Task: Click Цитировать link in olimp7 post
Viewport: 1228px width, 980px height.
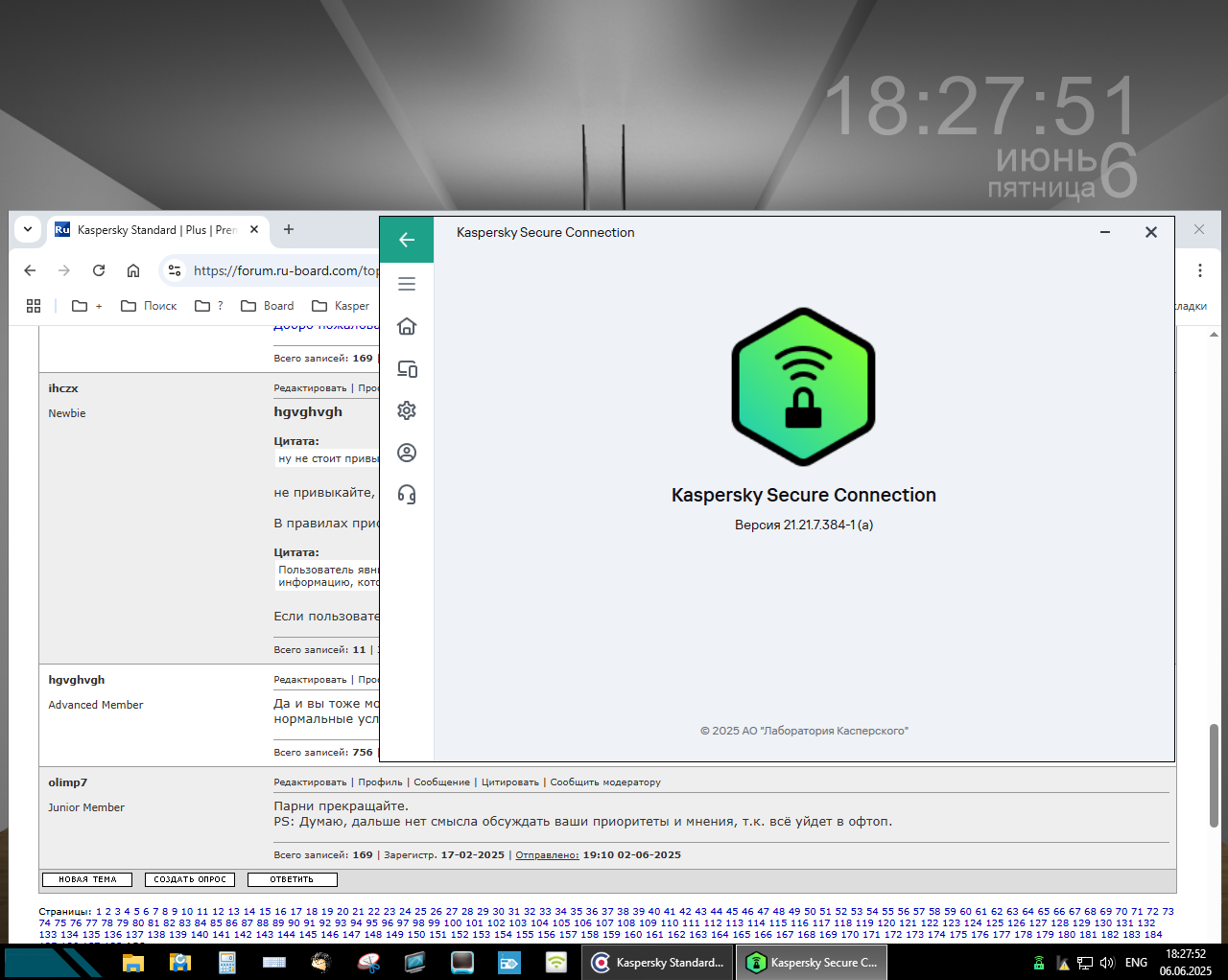Action: [x=510, y=782]
